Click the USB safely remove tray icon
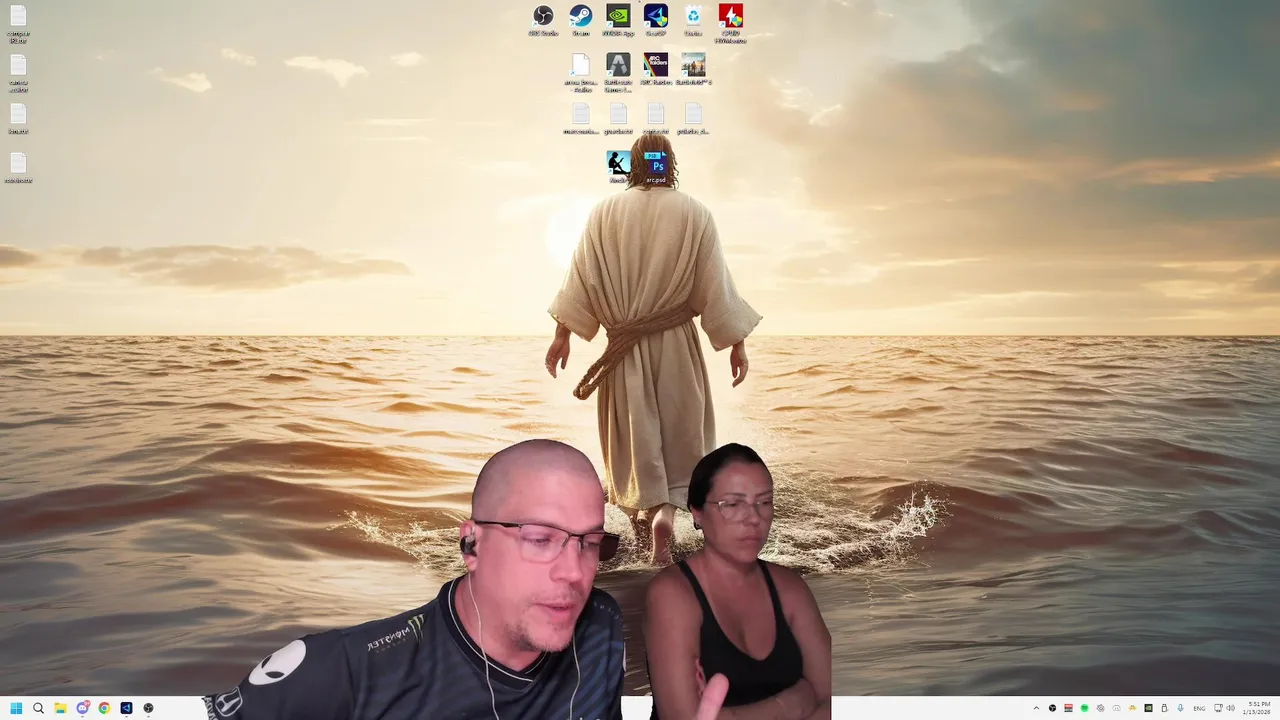The image size is (1280, 720). [1164, 708]
